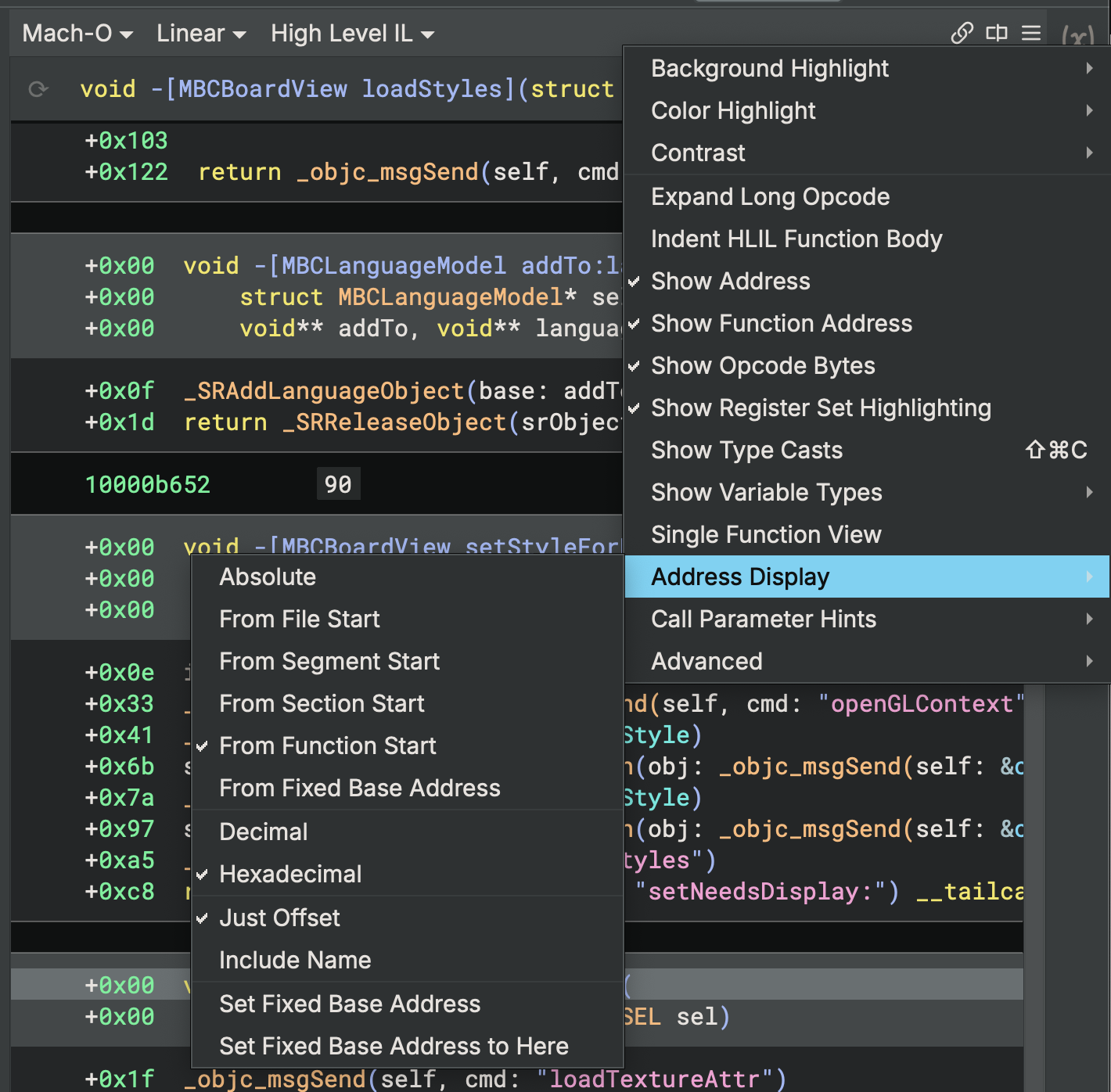1111x1092 pixels.
Task: Select Include Name option
Action: [x=408, y=961]
